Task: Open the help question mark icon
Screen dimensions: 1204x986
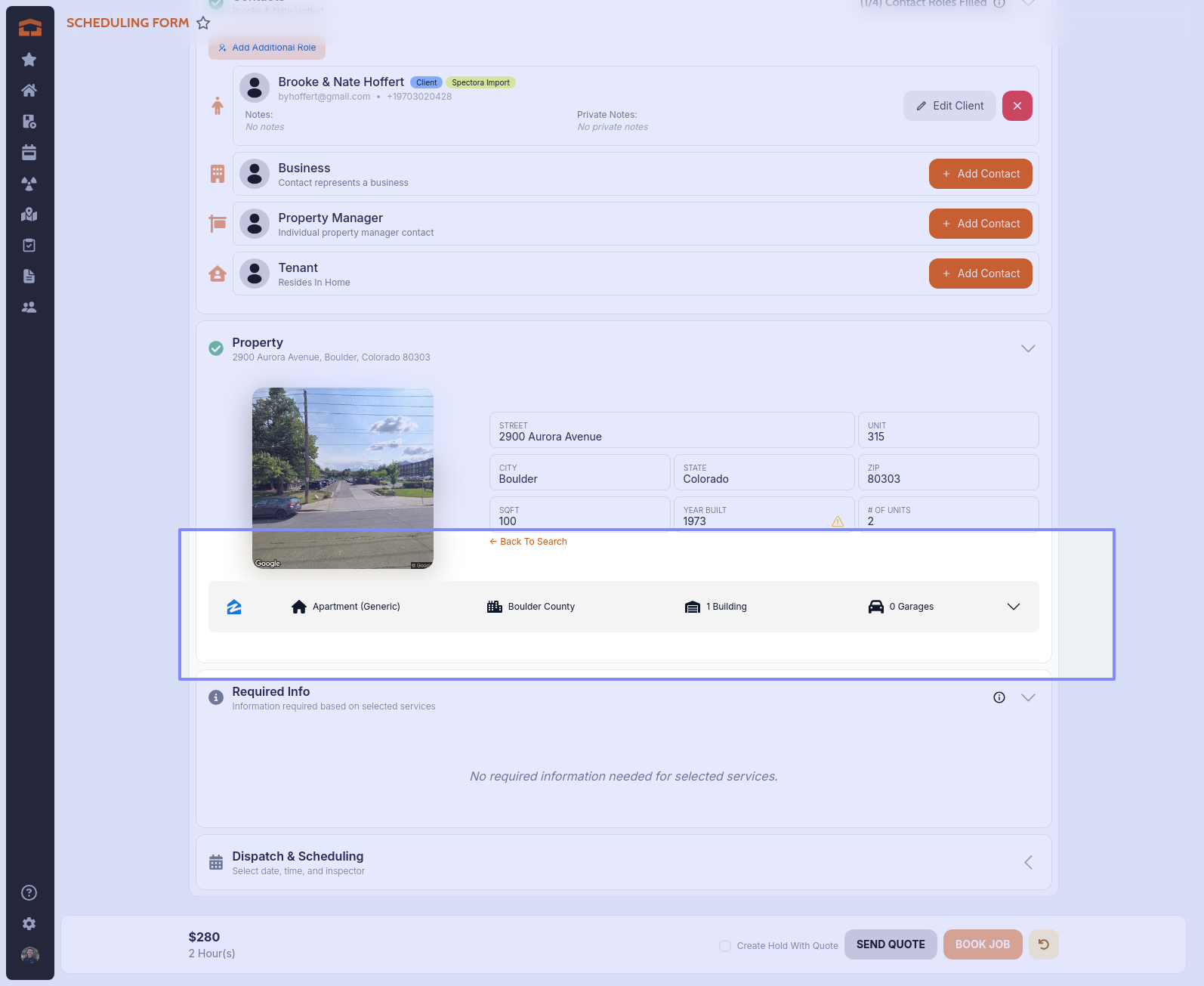Action: [29, 893]
